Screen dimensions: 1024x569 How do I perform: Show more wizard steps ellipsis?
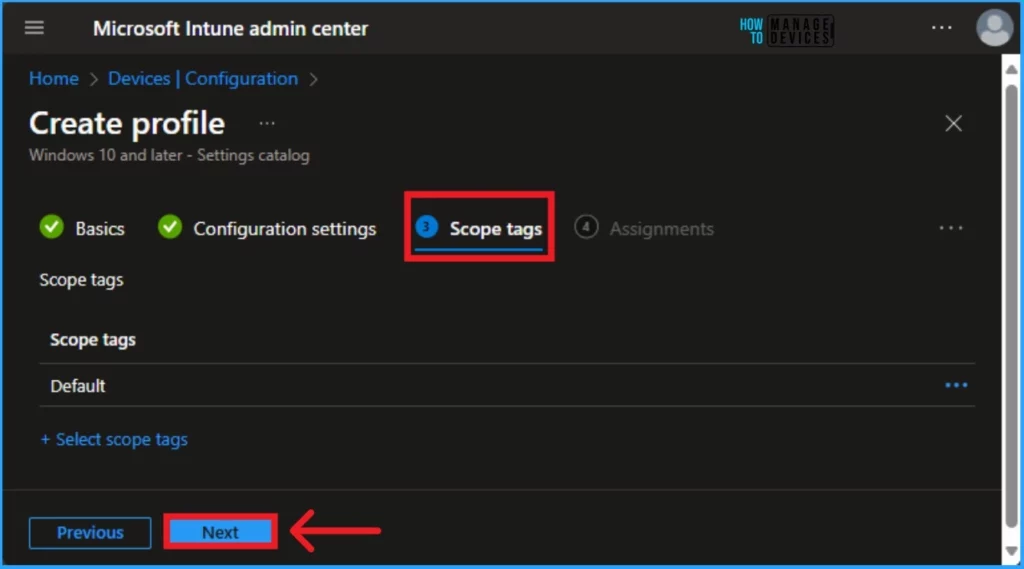point(950,228)
